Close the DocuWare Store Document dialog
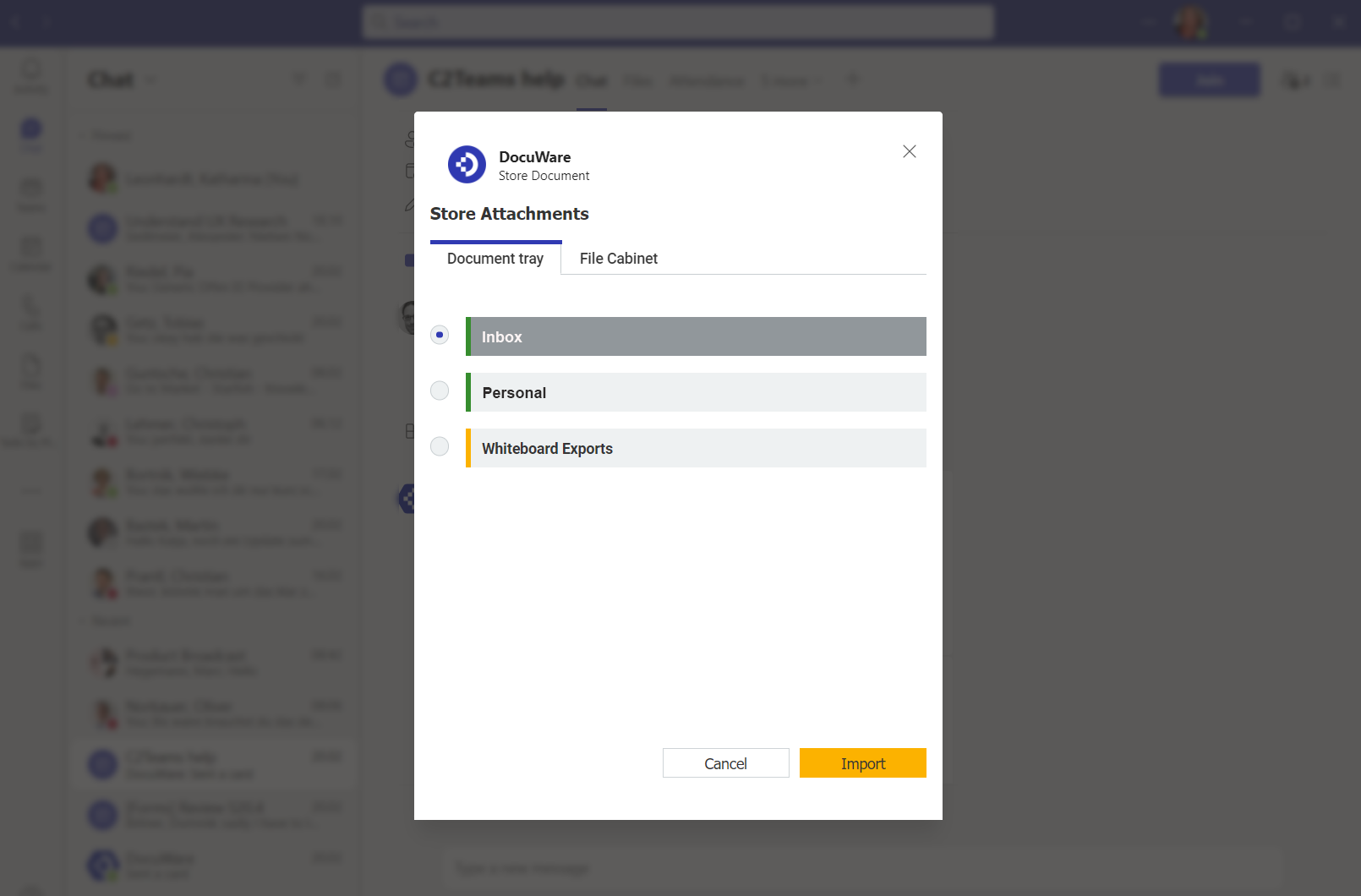 click(x=909, y=151)
